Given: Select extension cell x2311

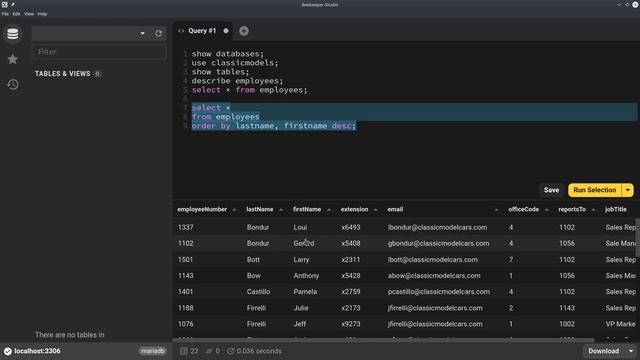Looking at the screenshot, I should (351, 260).
